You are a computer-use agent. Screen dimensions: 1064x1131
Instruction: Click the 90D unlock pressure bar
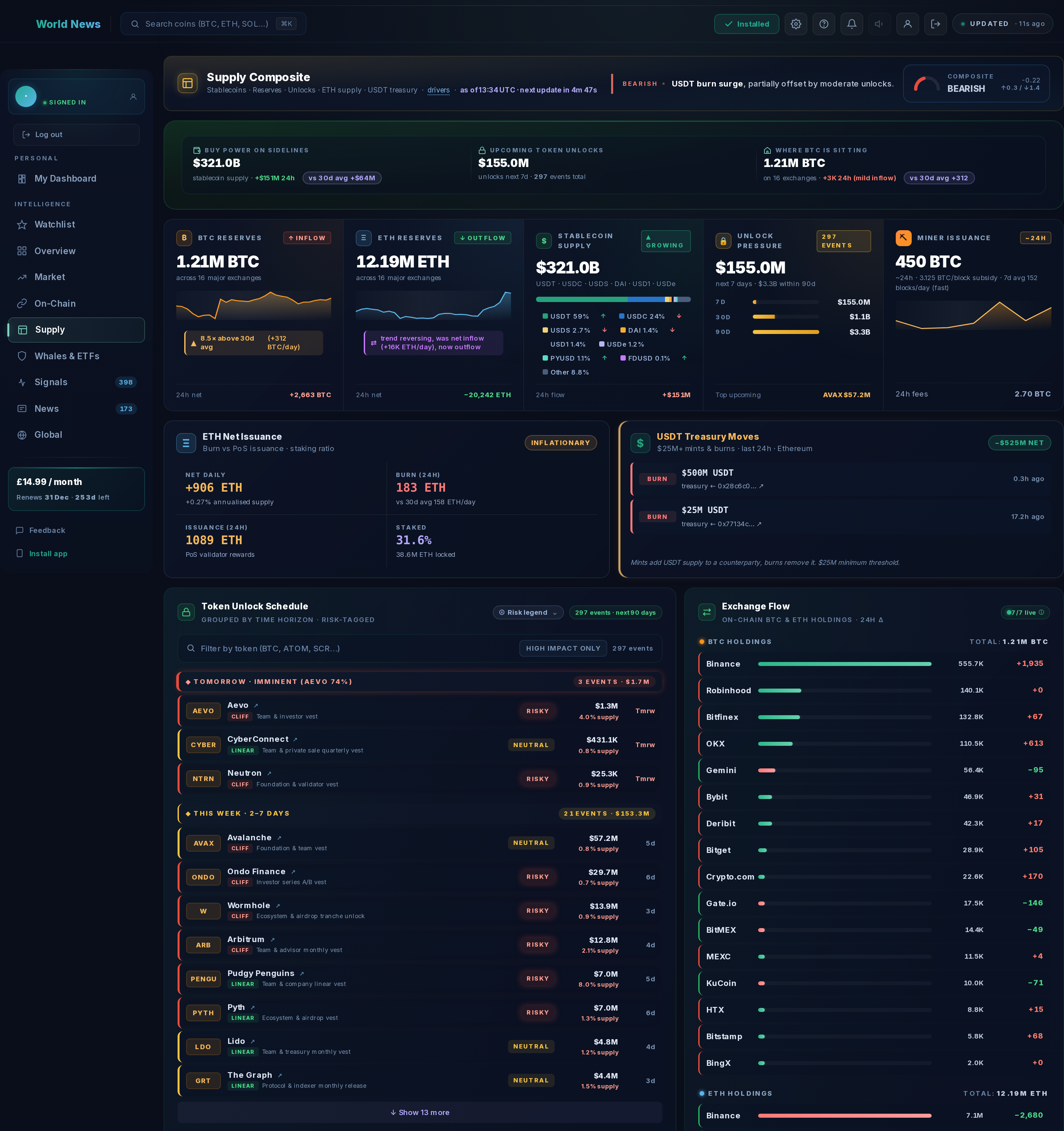point(786,332)
